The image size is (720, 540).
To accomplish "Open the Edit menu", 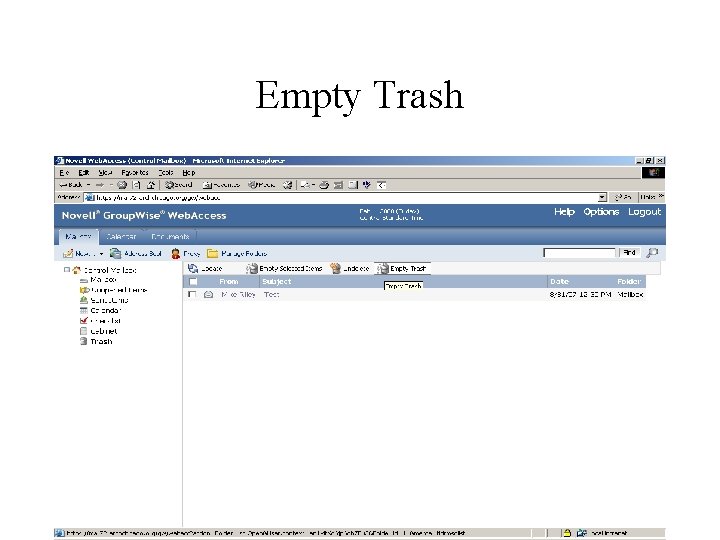I will (84, 173).
